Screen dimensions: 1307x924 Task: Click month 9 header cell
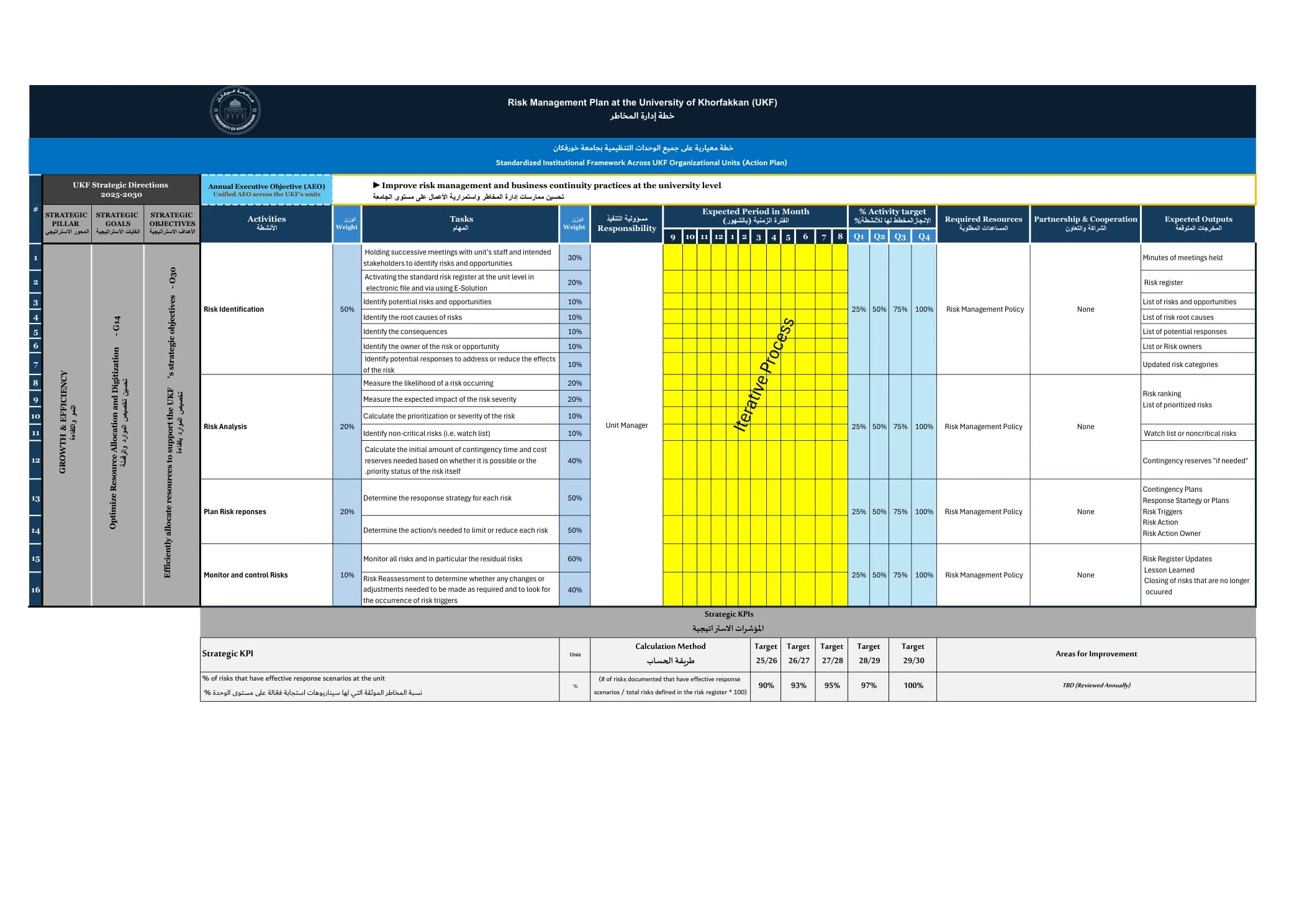(673, 237)
